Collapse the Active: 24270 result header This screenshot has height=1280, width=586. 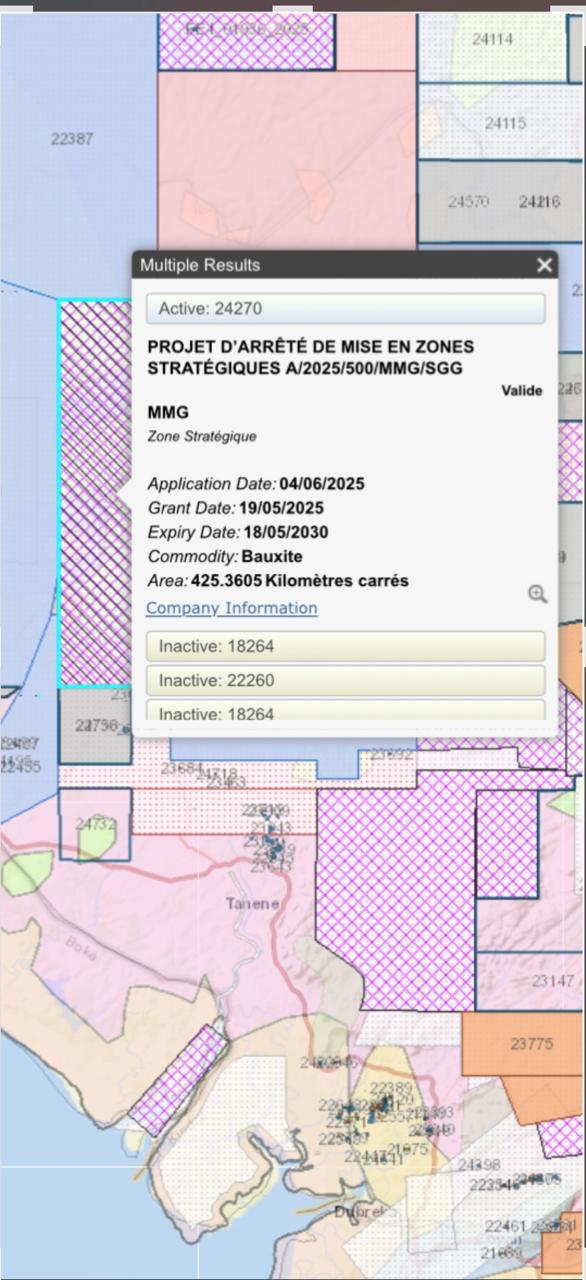pyautogui.click(x=345, y=308)
